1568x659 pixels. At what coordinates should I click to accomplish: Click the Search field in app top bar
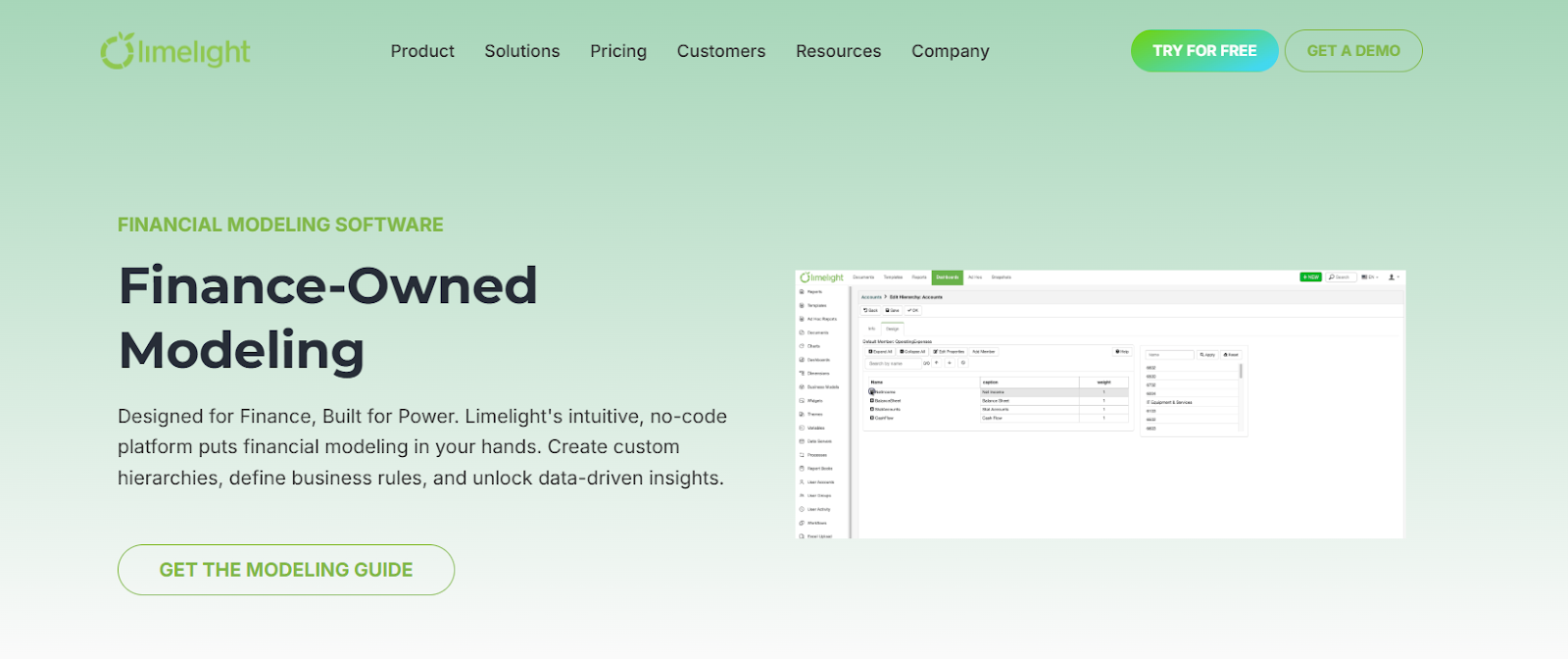click(x=1341, y=277)
